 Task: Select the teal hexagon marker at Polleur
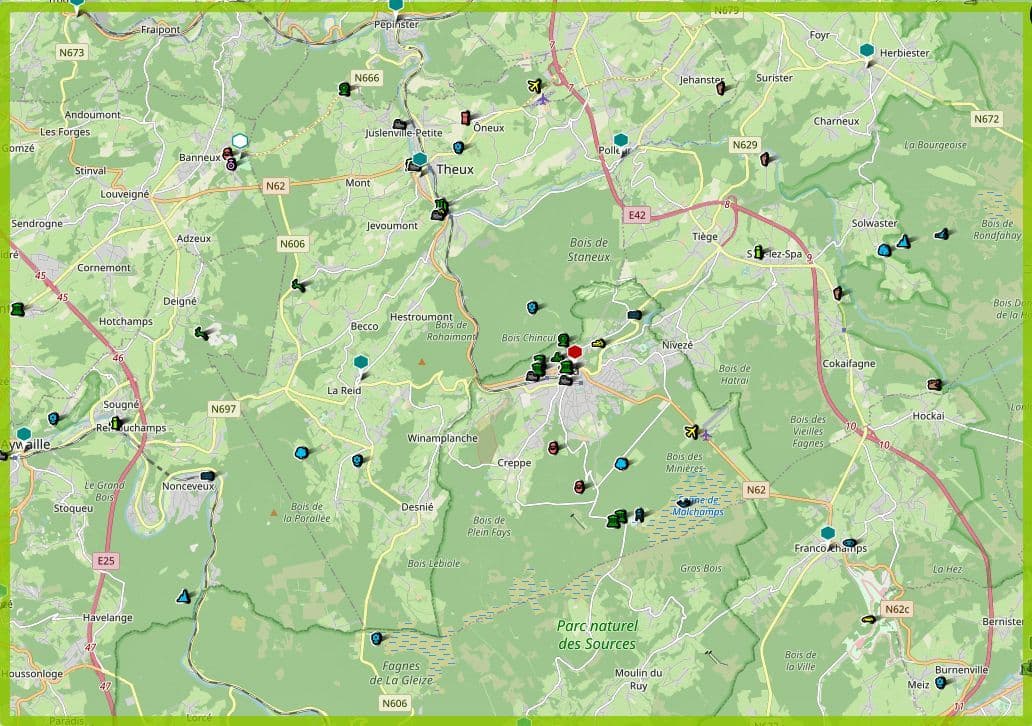622,140
